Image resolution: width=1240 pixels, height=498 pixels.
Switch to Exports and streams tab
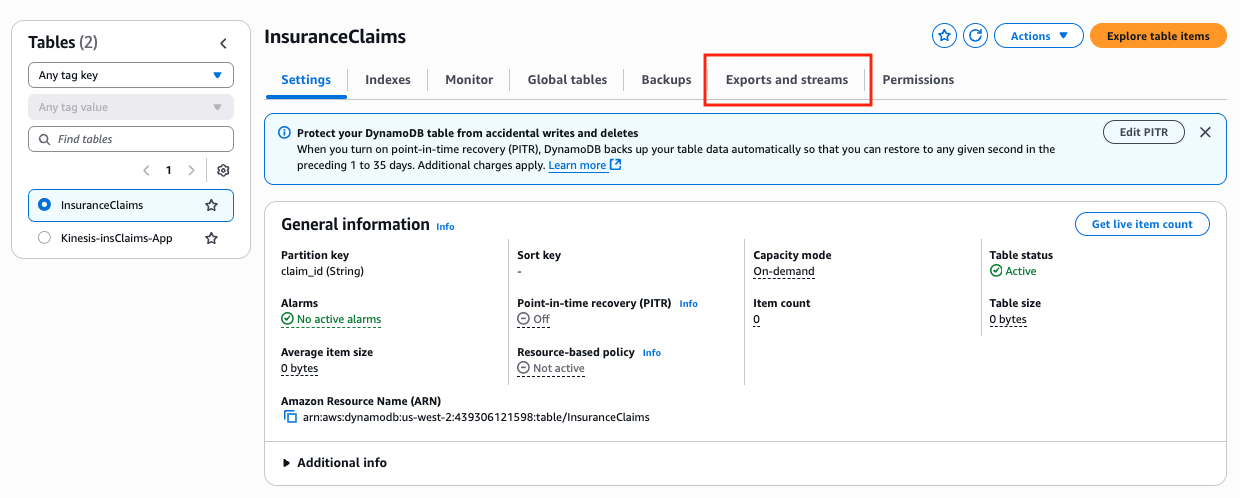(786, 80)
